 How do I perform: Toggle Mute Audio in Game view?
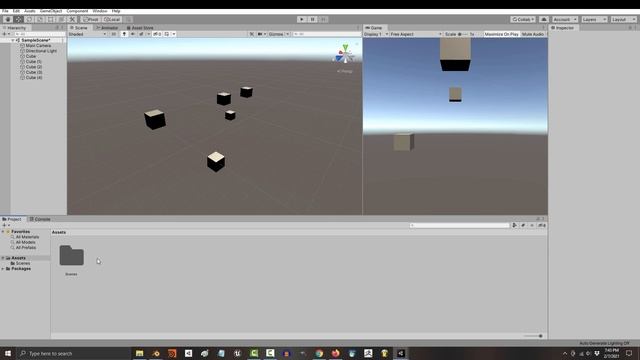(533, 34)
